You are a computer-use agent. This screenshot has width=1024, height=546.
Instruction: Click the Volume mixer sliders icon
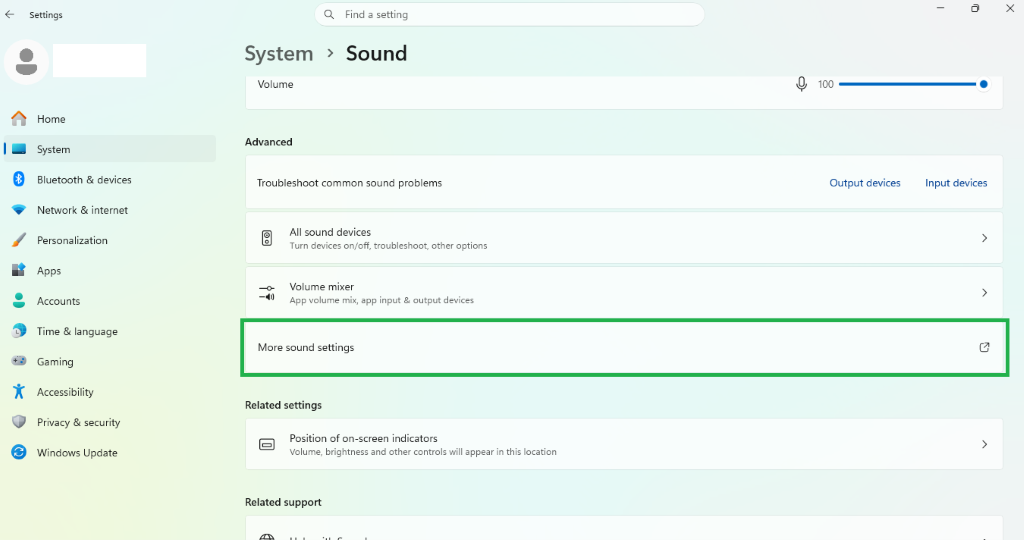coord(267,293)
